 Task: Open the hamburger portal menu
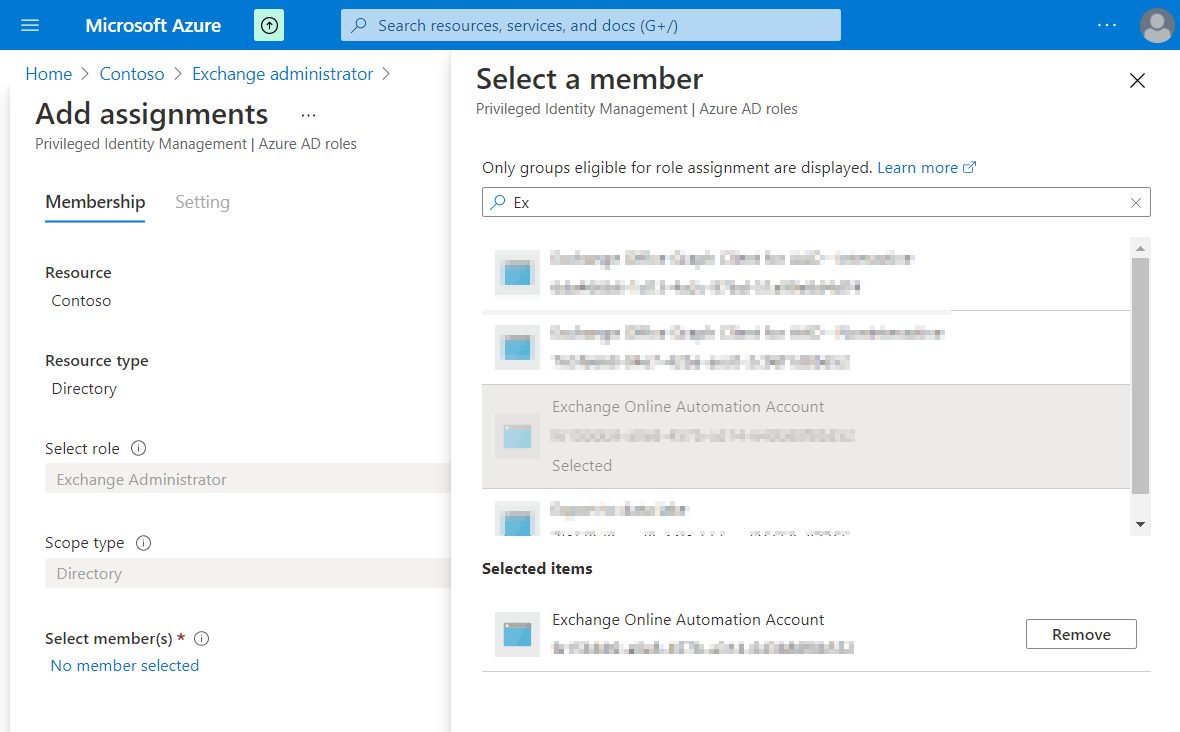tap(30, 26)
